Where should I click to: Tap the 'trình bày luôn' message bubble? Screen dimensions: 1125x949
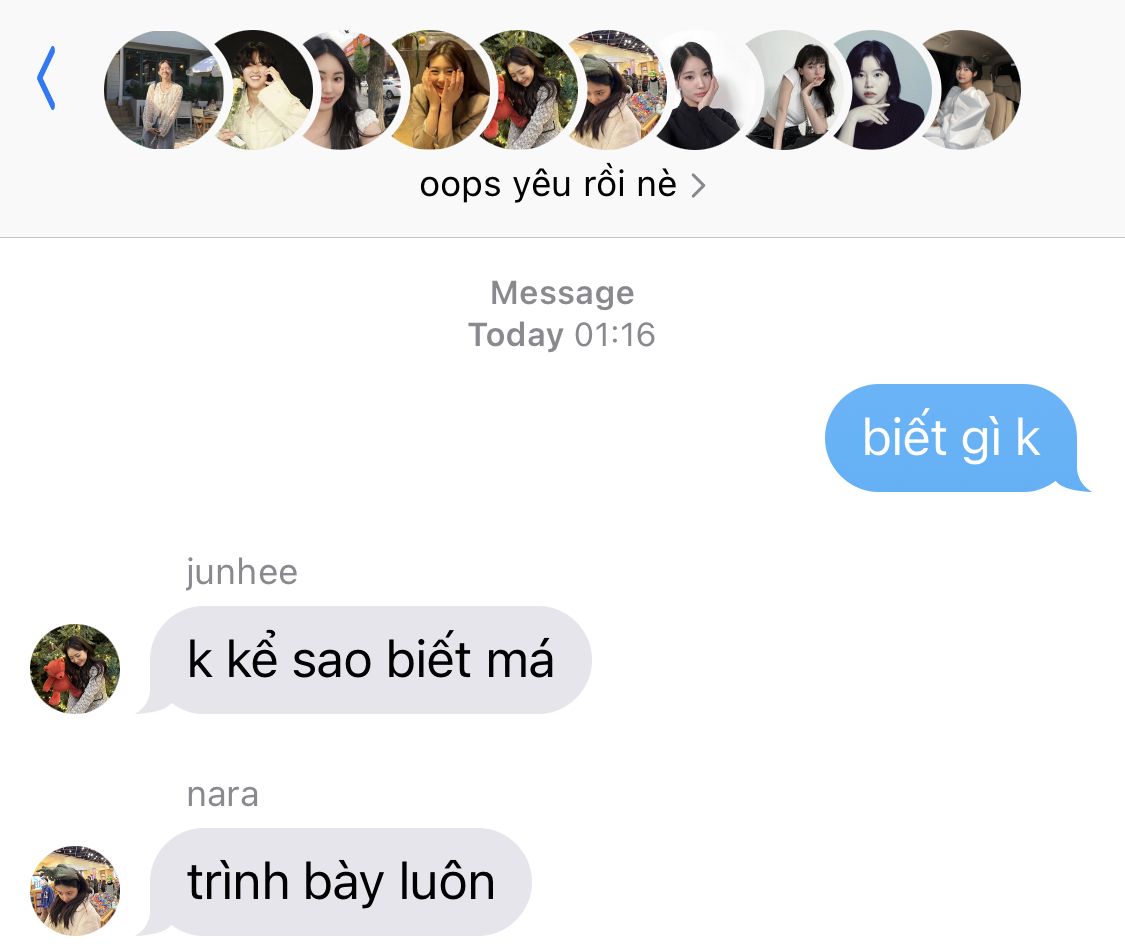(x=336, y=882)
